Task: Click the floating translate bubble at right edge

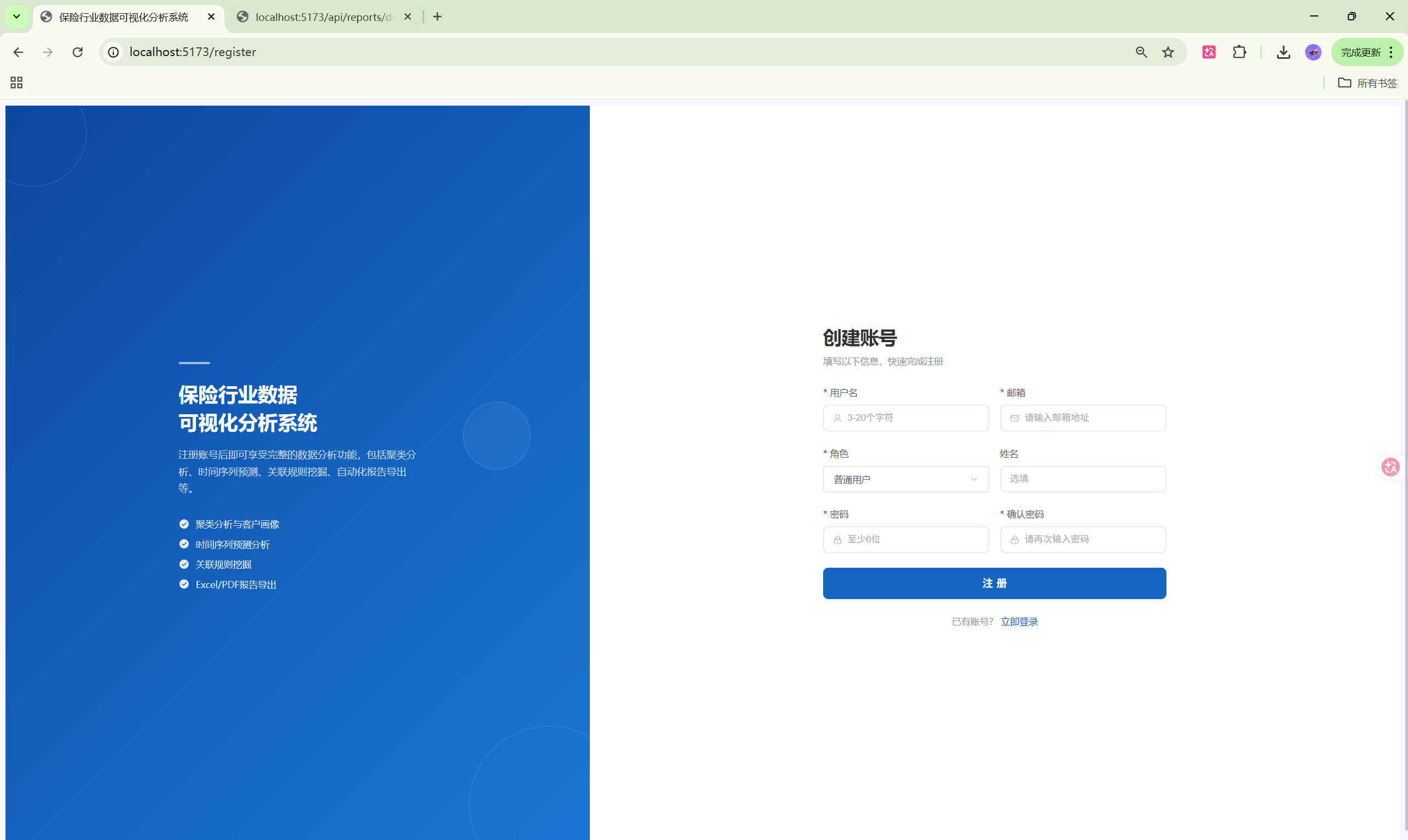Action: click(1390, 467)
